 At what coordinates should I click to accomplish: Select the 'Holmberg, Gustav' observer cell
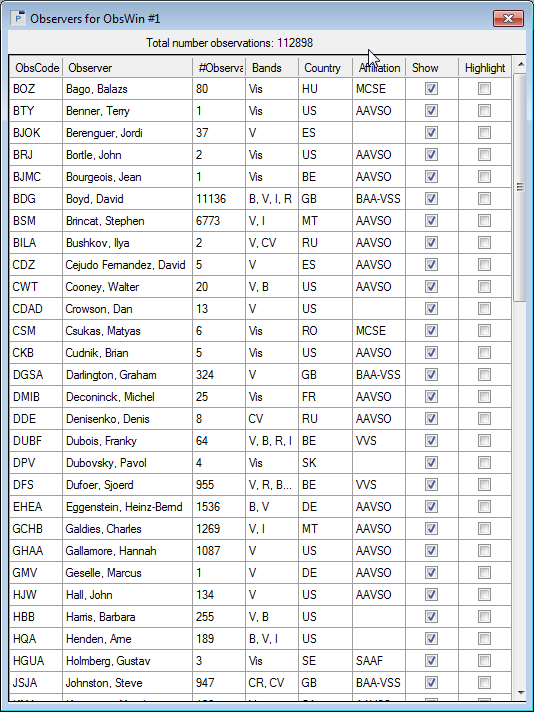click(127, 661)
